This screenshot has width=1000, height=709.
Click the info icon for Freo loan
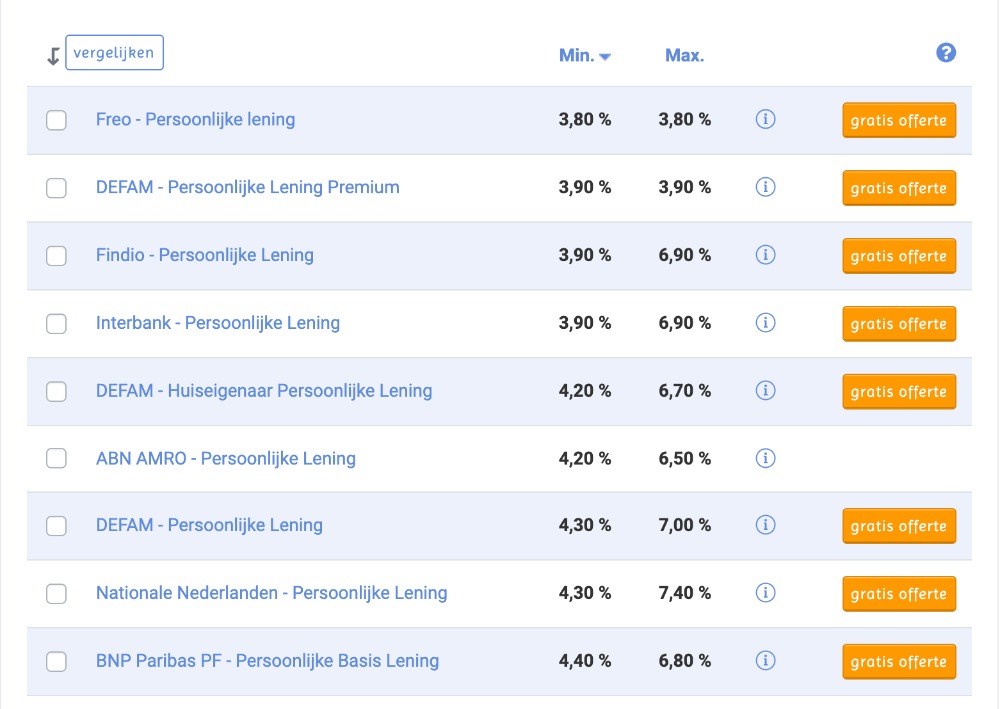point(766,120)
